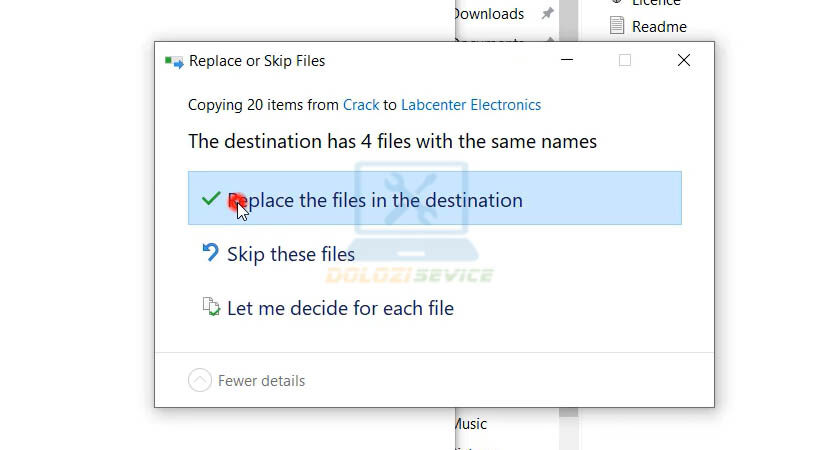
Task: Close the Replace or Skip Files dialog
Action: click(x=684, y=61)
